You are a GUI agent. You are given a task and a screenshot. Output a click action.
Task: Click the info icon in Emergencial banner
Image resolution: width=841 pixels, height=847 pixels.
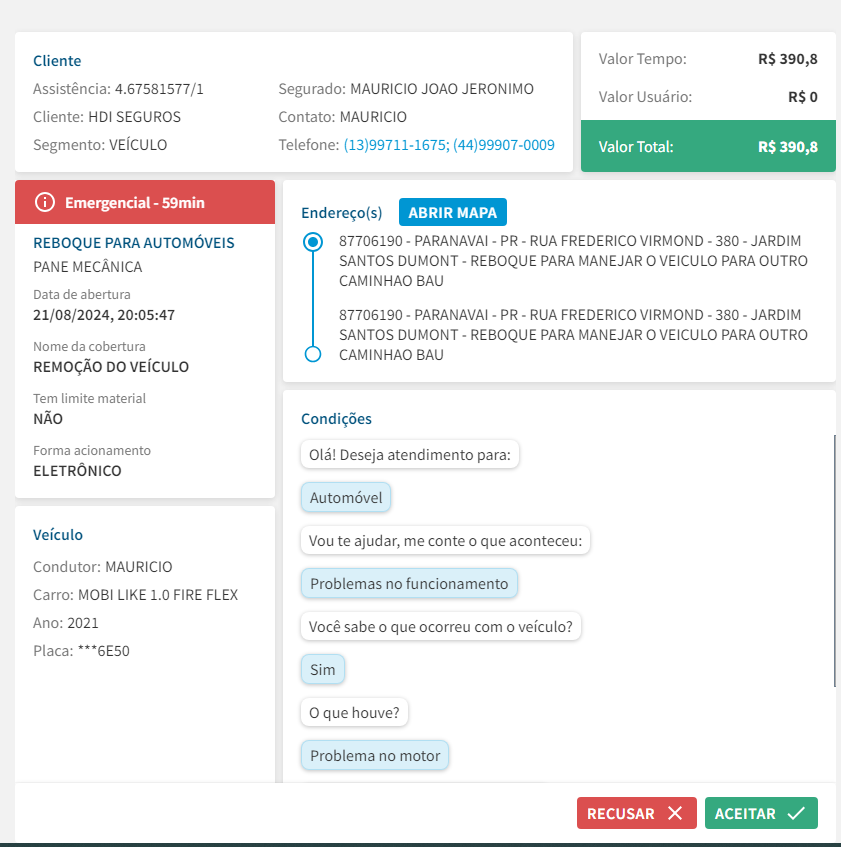tap(44, 202)
